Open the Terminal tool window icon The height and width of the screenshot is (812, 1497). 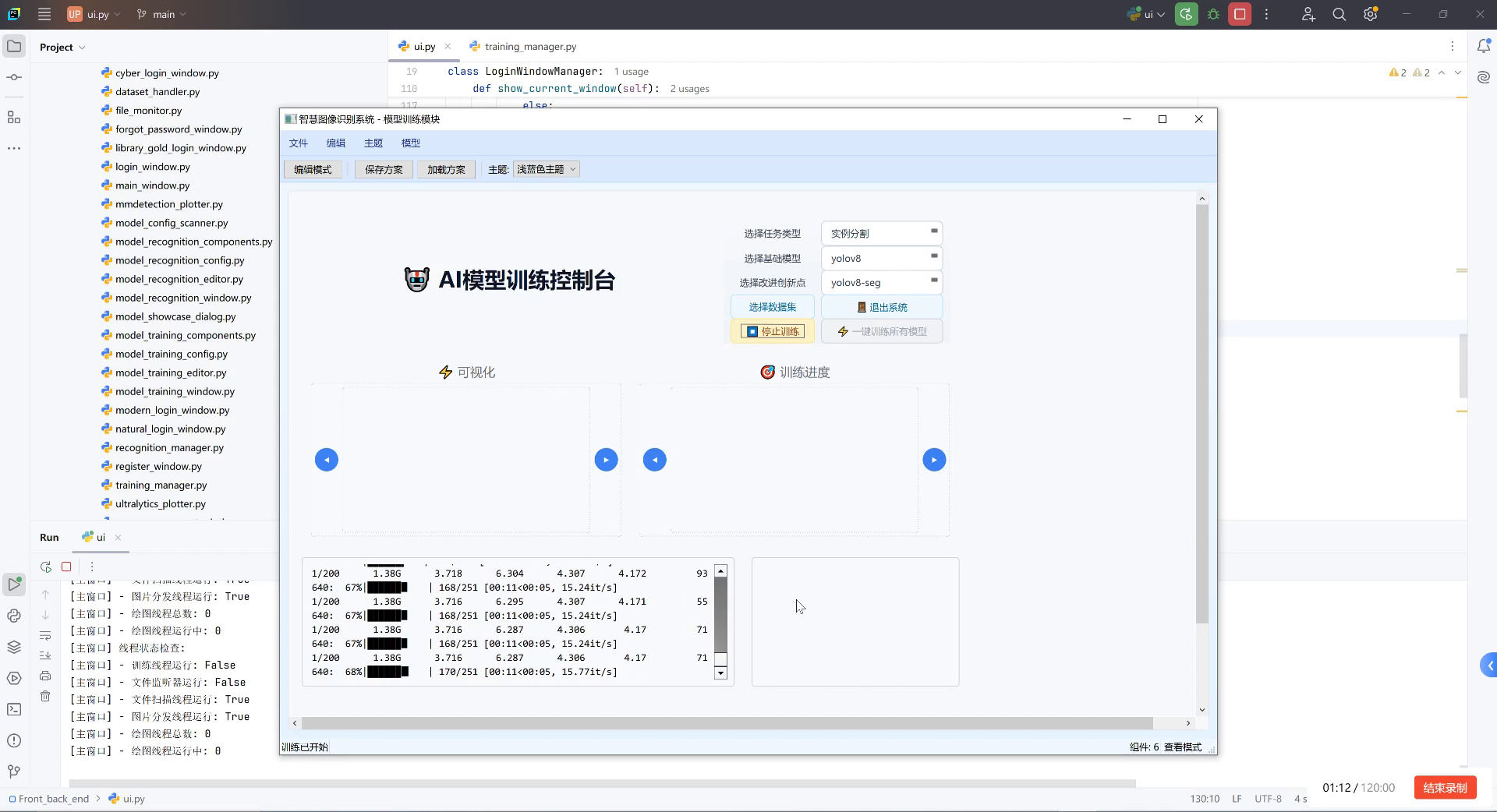coord(14,709)
